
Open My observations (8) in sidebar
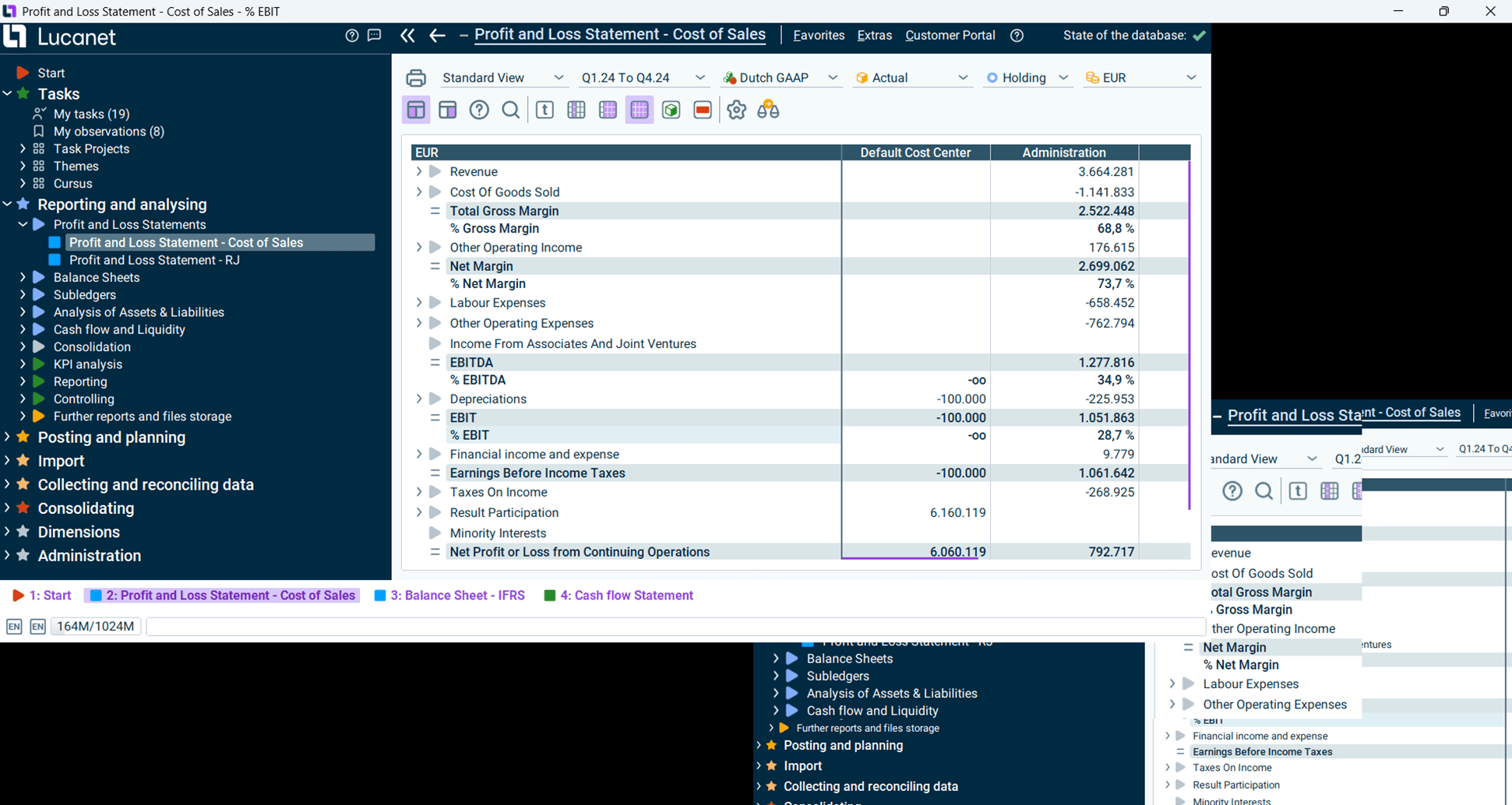click(109, 132)
